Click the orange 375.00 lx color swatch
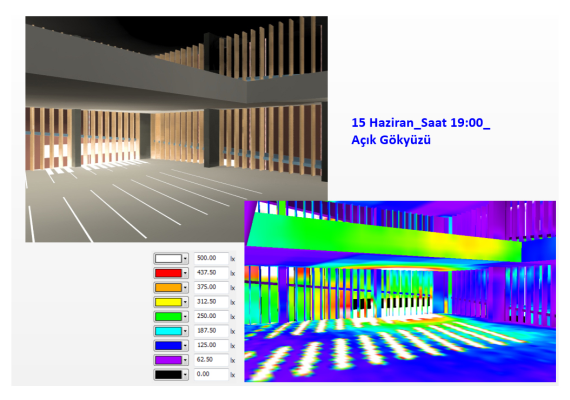 point(168,288)
